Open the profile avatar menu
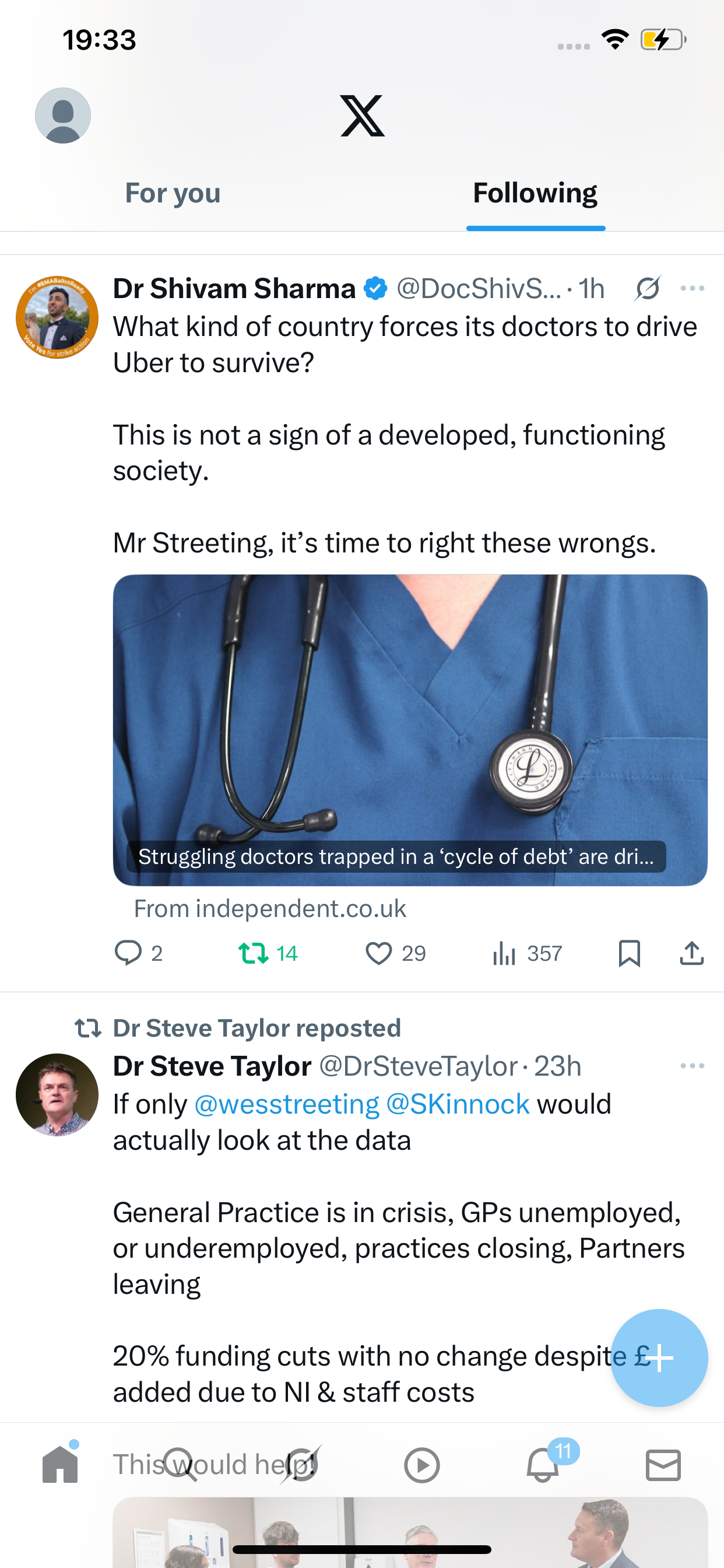This screenshot has height=1568, width=724. pos(63,116)
